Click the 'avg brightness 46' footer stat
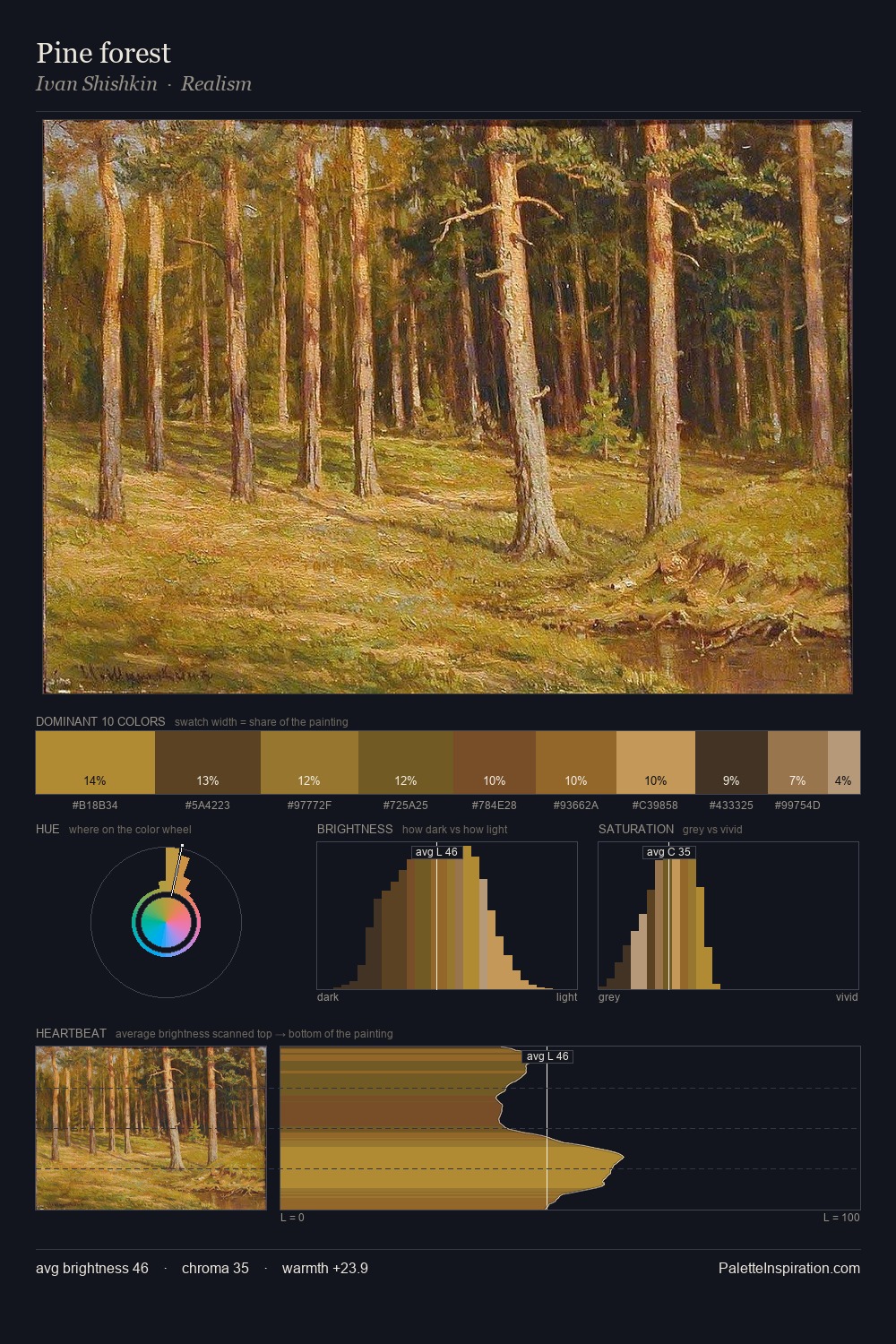Screen dimensions: 896x1344 [92, 1268]
